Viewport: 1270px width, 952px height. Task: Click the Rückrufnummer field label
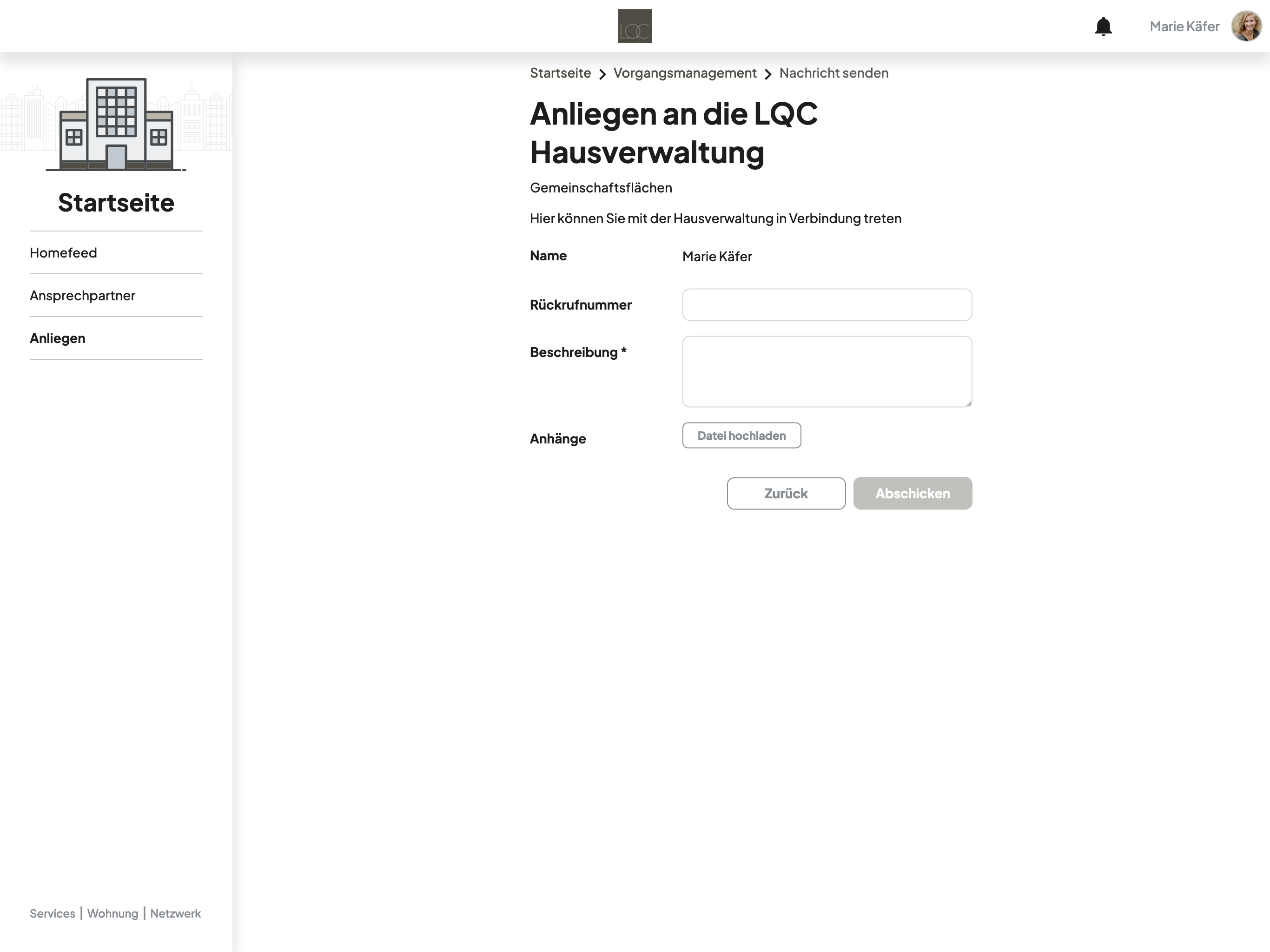581,305
